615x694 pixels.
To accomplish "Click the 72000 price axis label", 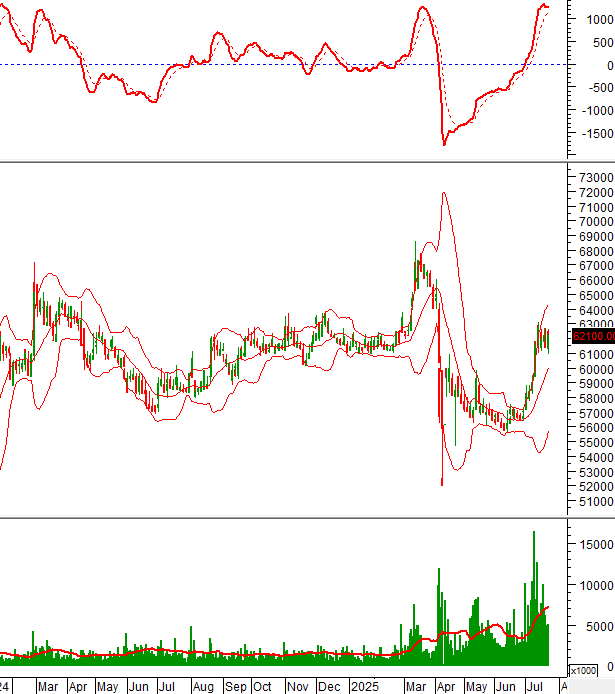I will [596, 193].
